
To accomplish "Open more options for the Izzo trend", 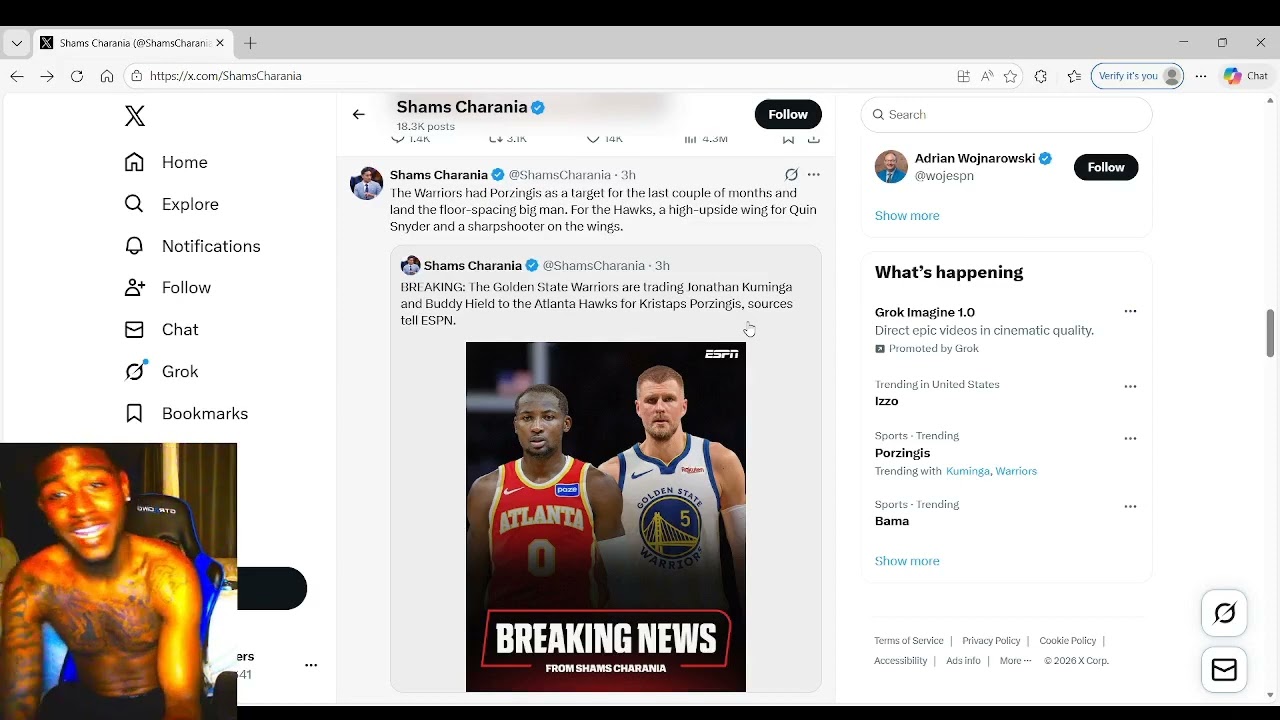I will click(x=1130, y=386).
